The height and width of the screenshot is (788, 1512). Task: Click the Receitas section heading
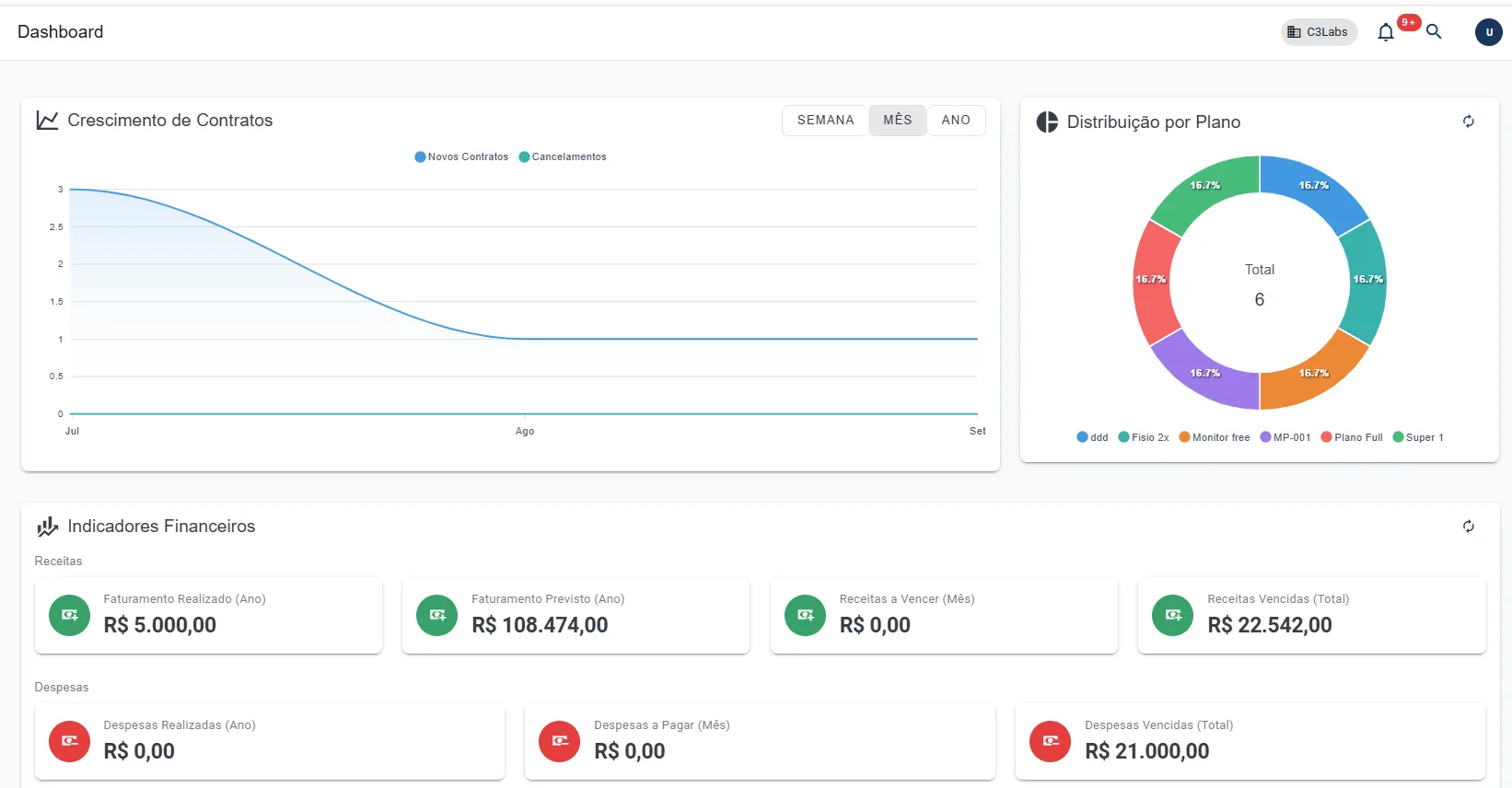click(58, 561)
